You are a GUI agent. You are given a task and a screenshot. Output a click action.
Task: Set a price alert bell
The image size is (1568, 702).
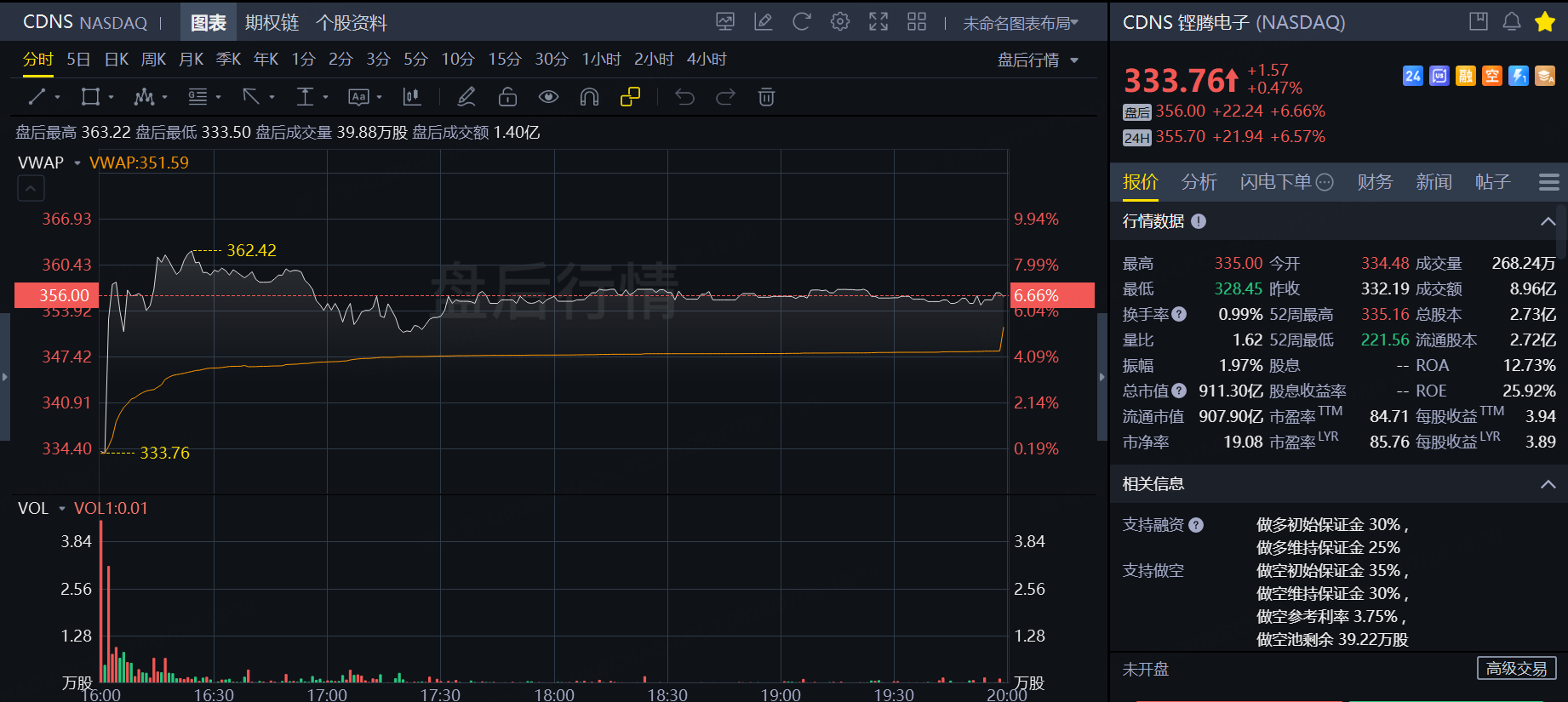point(1512,22)
